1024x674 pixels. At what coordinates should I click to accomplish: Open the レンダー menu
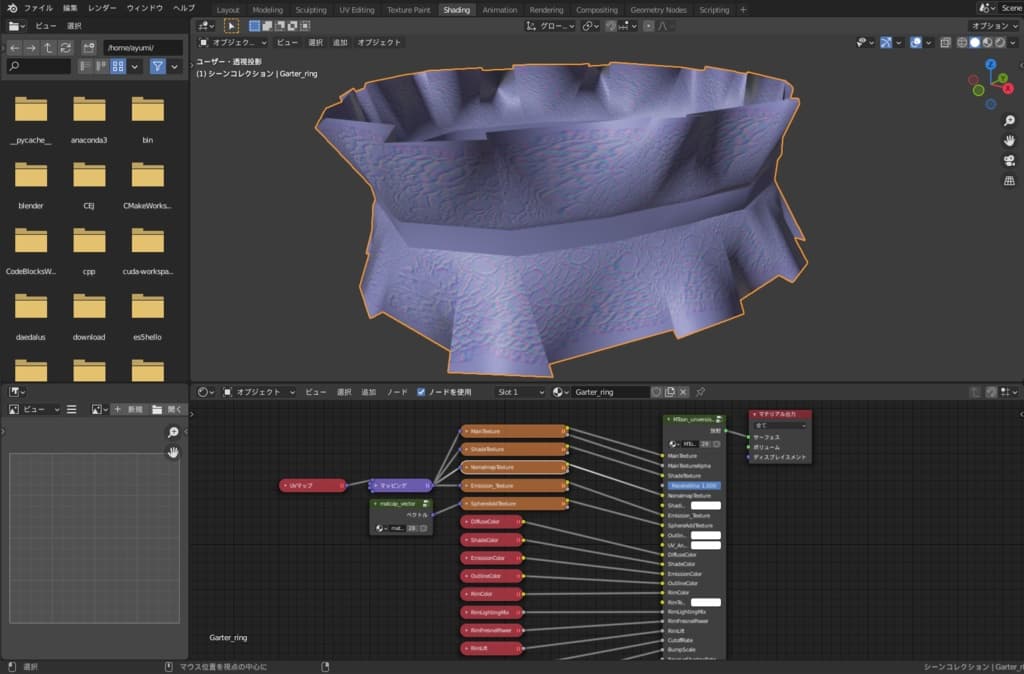[x=102, y=8]
